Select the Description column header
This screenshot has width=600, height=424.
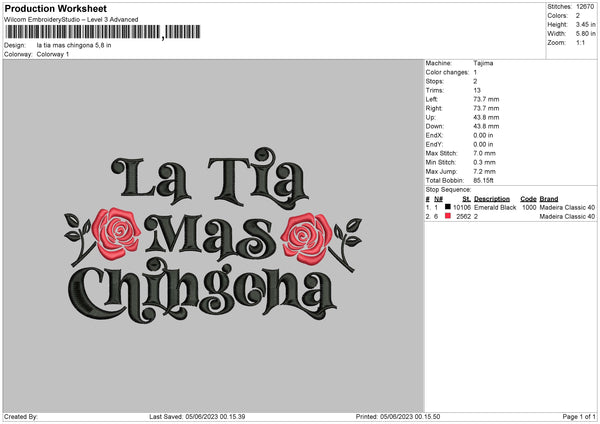point(492,199)
